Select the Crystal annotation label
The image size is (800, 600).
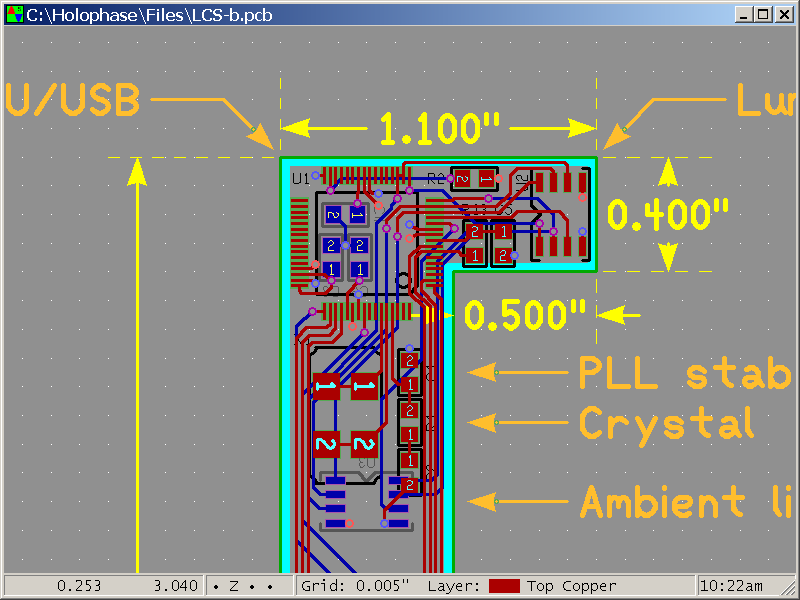[667, 424]
